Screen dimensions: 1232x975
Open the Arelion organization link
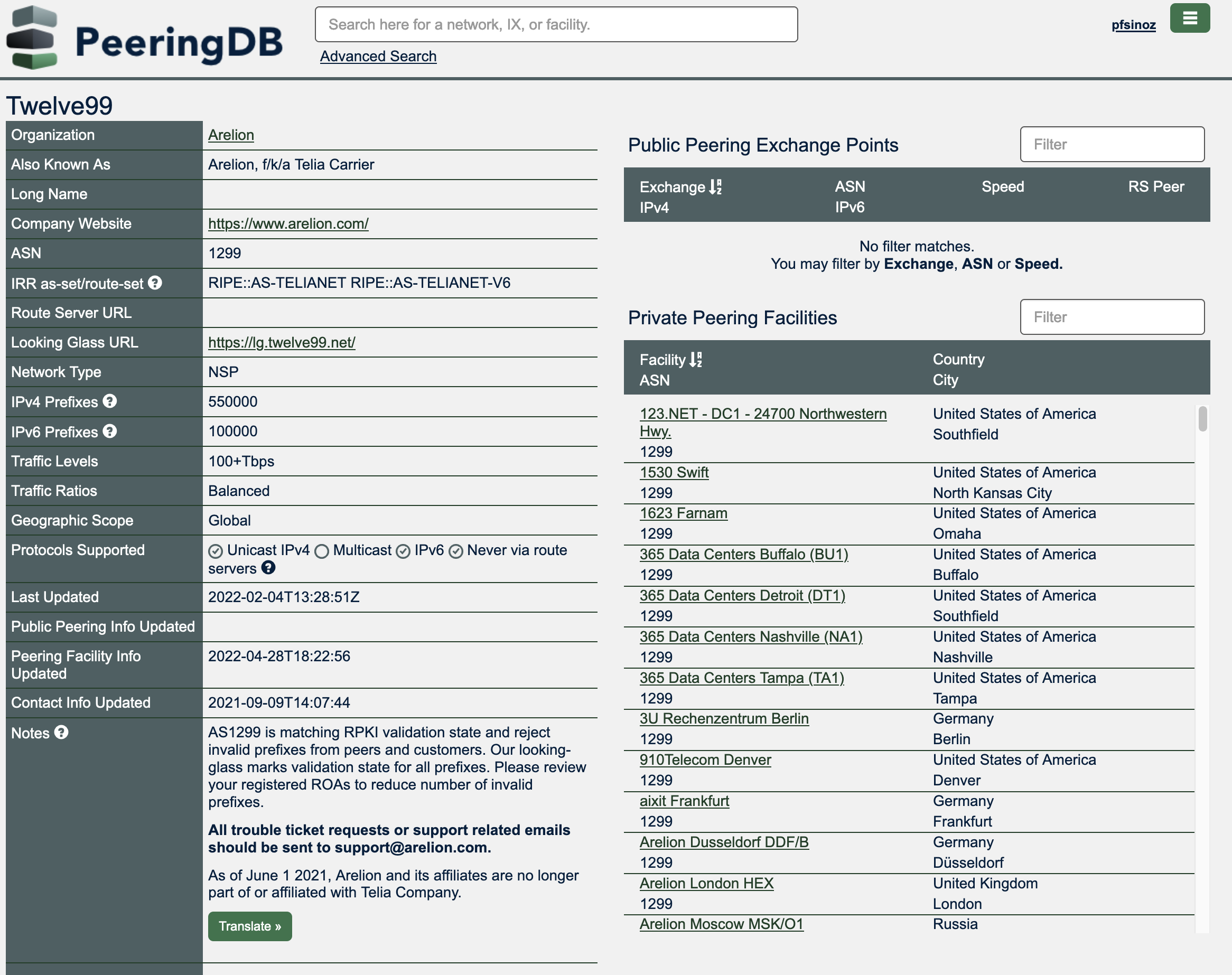[231, 135]
